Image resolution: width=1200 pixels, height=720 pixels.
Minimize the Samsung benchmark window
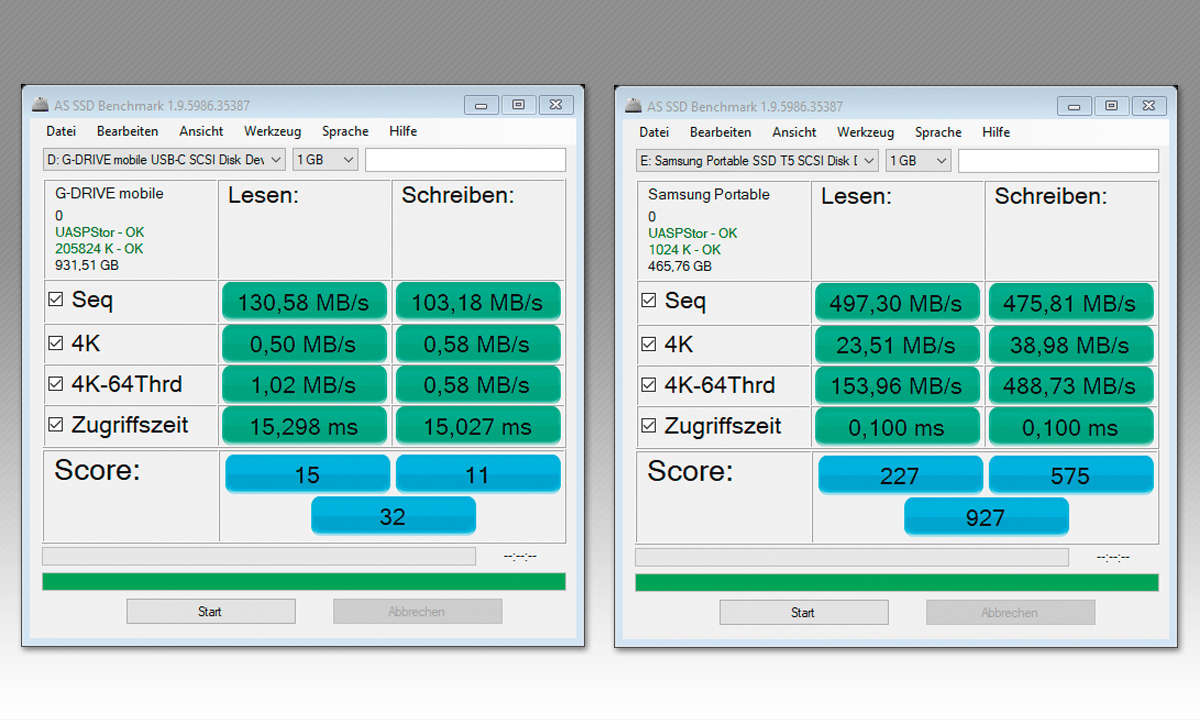coord(1075,105)
